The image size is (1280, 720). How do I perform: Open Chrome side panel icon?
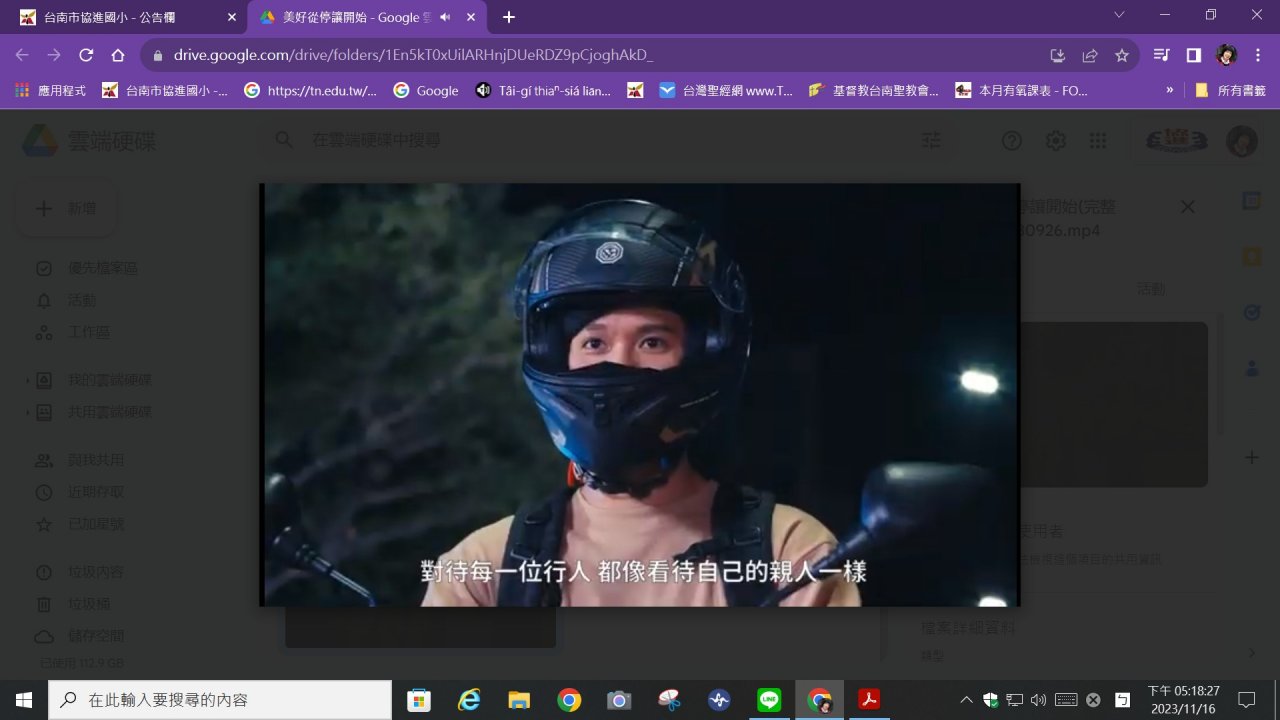pyautogui.click(x=1193, y=55)
